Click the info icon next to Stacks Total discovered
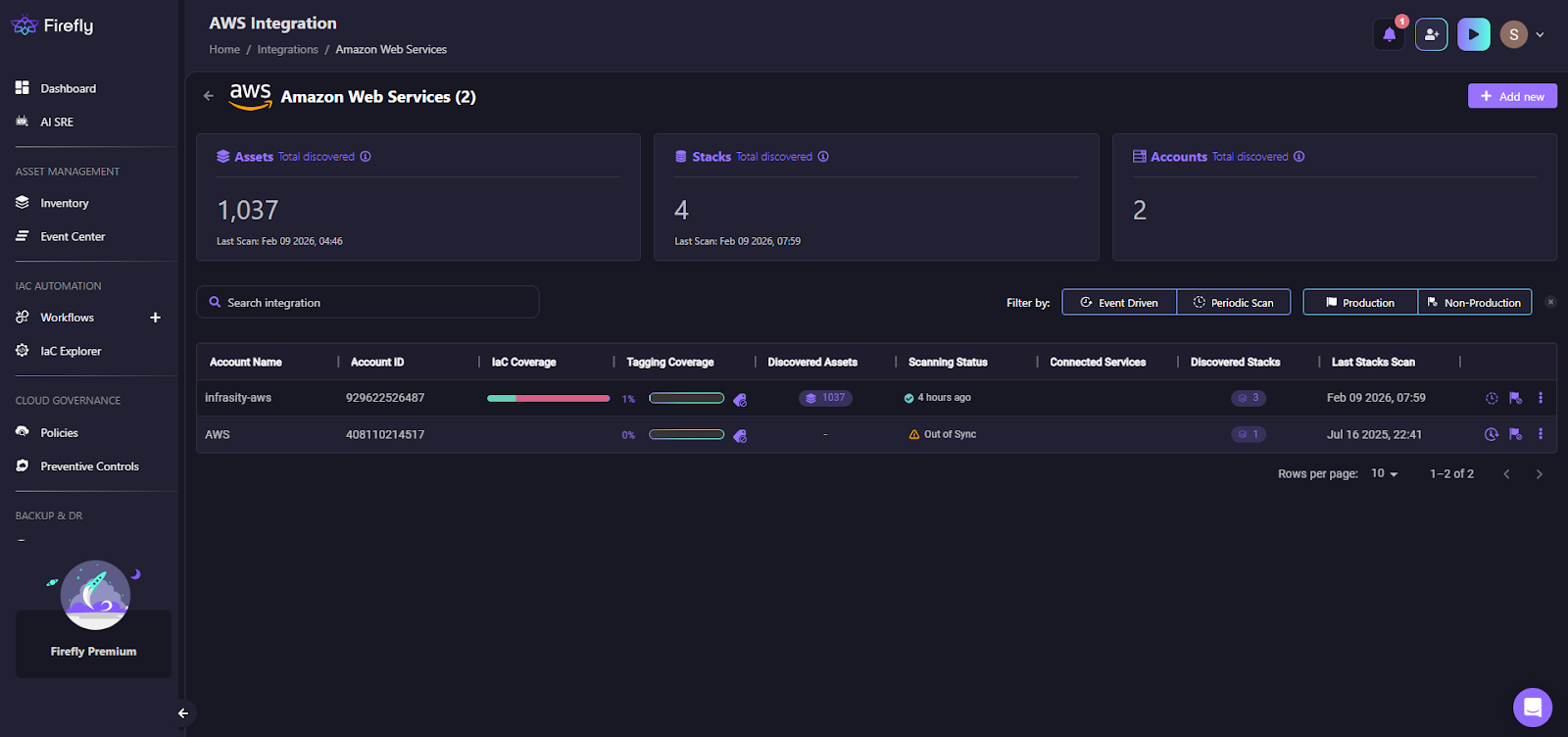 click(x=823, y=157)
